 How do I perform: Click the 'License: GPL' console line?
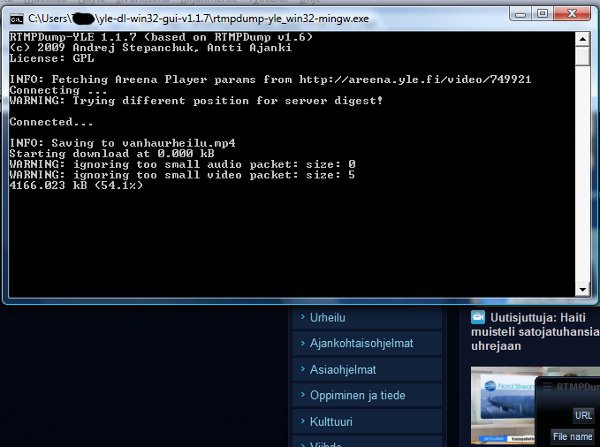[x=52, y=58]
